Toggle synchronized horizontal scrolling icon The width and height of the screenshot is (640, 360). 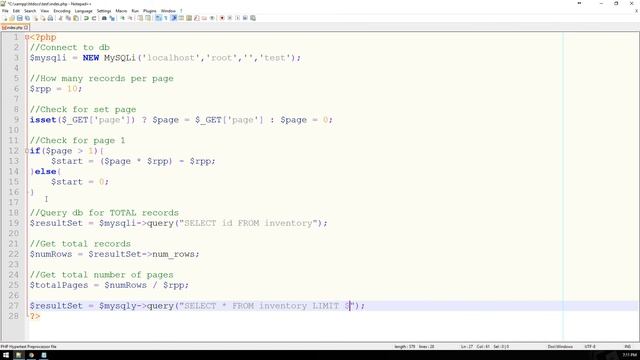(148, 18)
